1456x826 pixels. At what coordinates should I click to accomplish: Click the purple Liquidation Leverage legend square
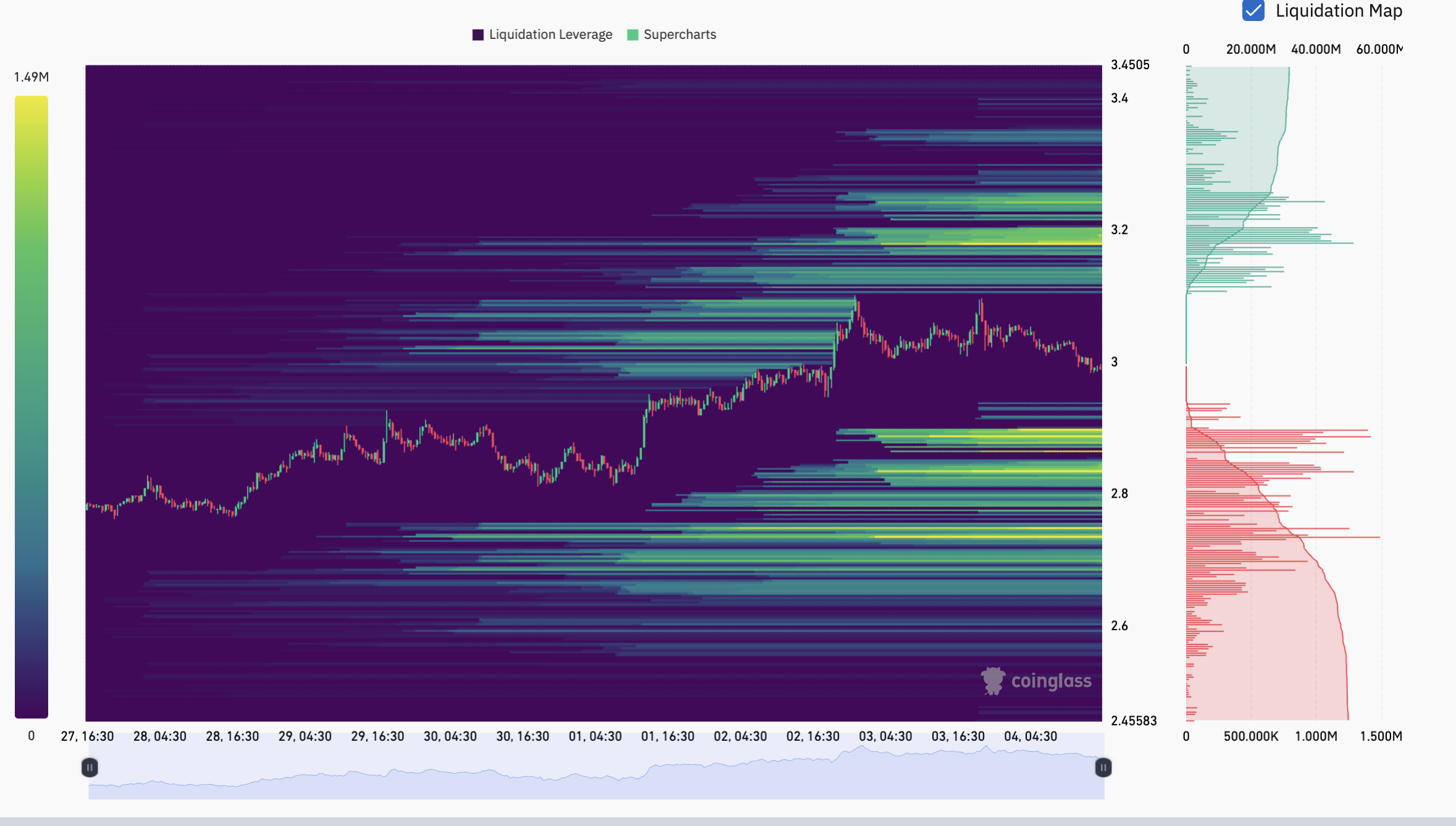coord(477,35)
